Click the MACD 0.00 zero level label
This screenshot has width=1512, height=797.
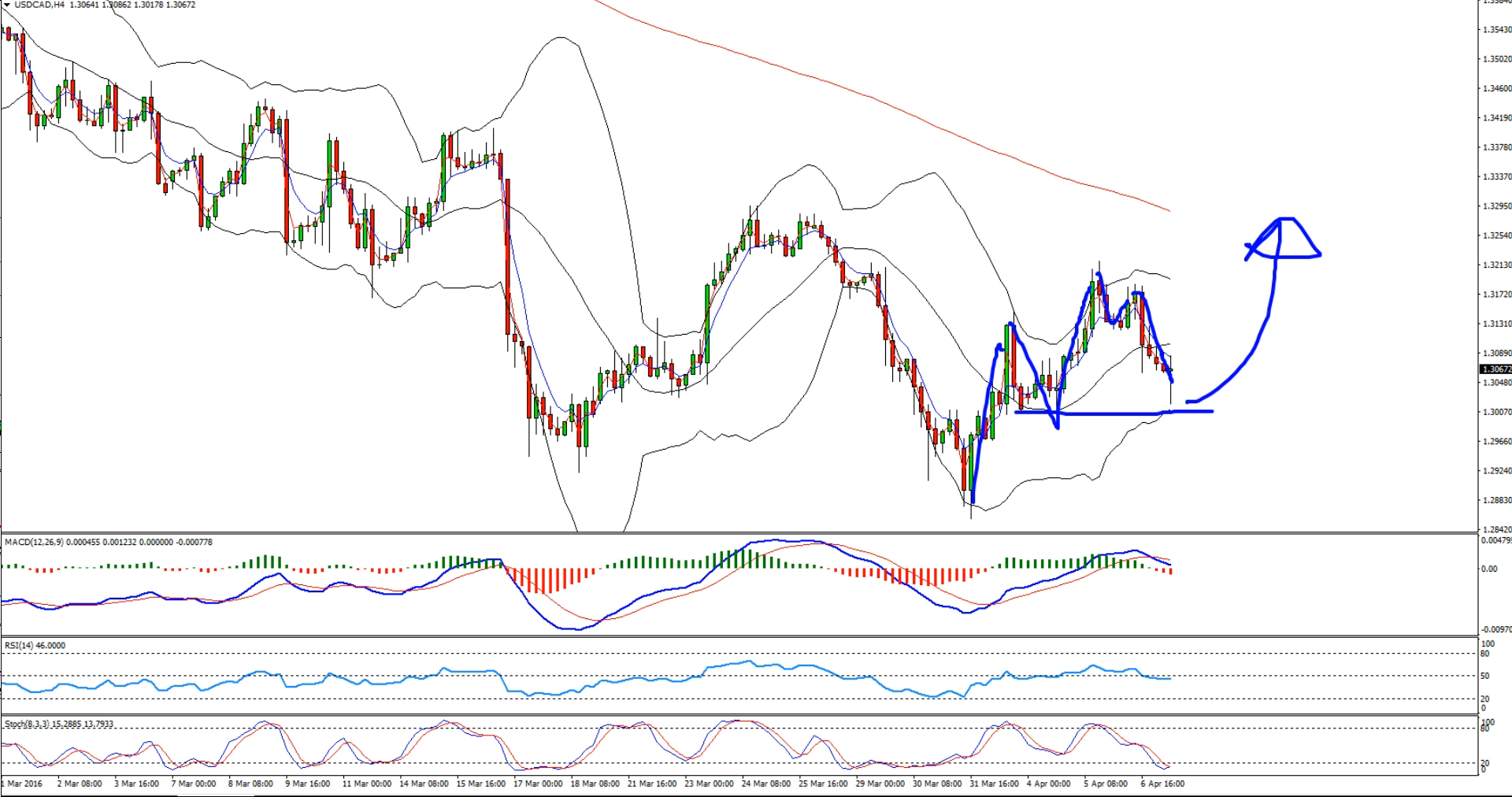coord(1489,569)
